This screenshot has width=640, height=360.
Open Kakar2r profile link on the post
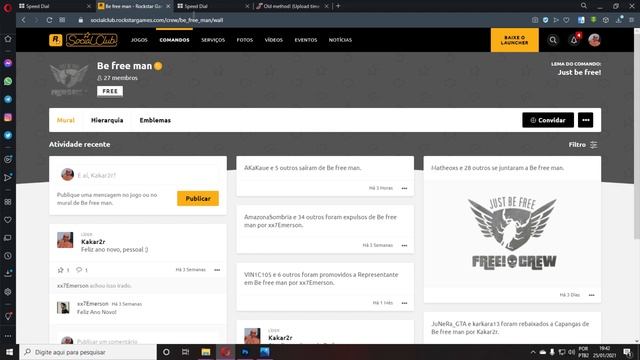[93, 242]
